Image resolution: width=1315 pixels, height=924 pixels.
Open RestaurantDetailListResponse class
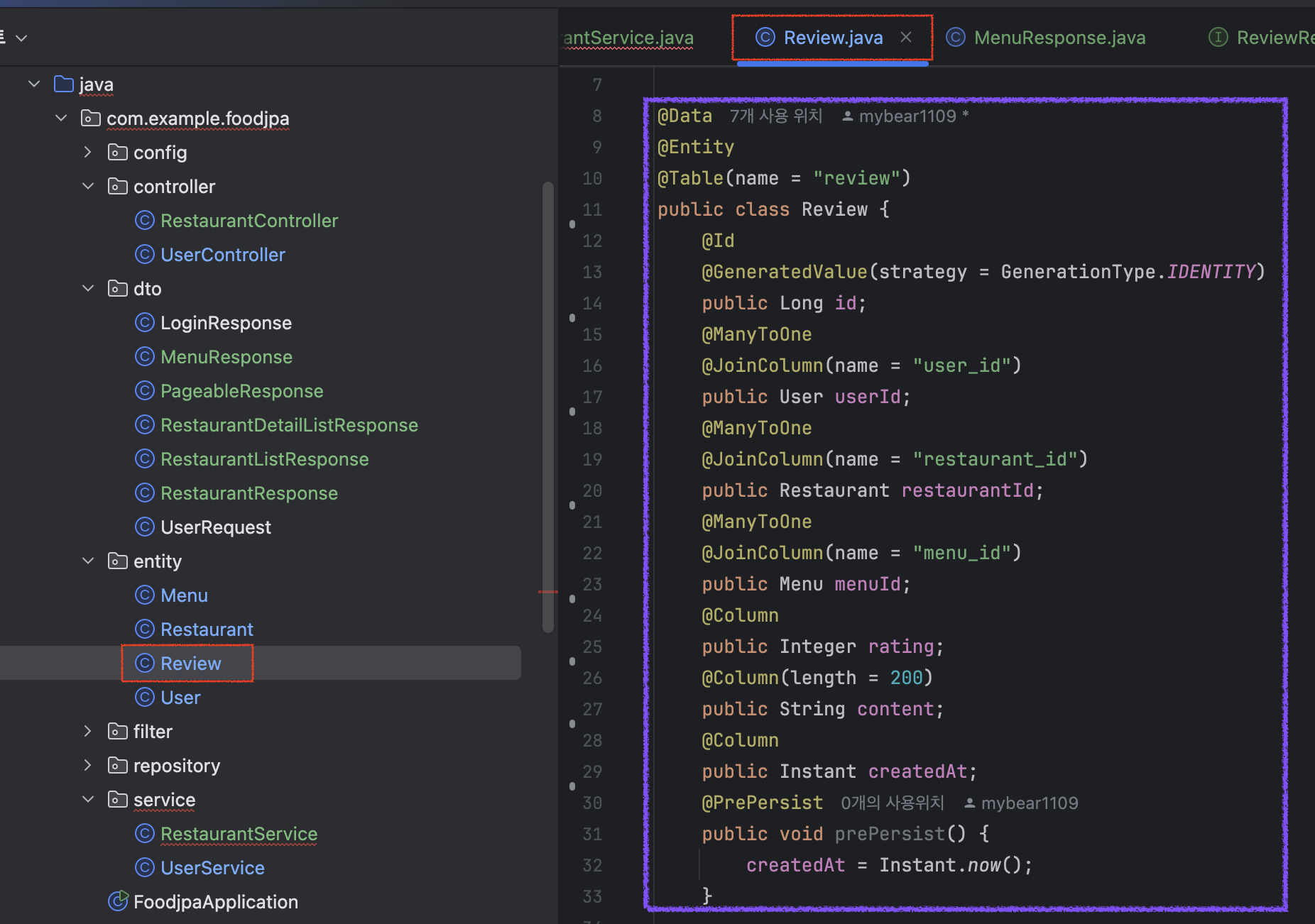tap(289, 425)
